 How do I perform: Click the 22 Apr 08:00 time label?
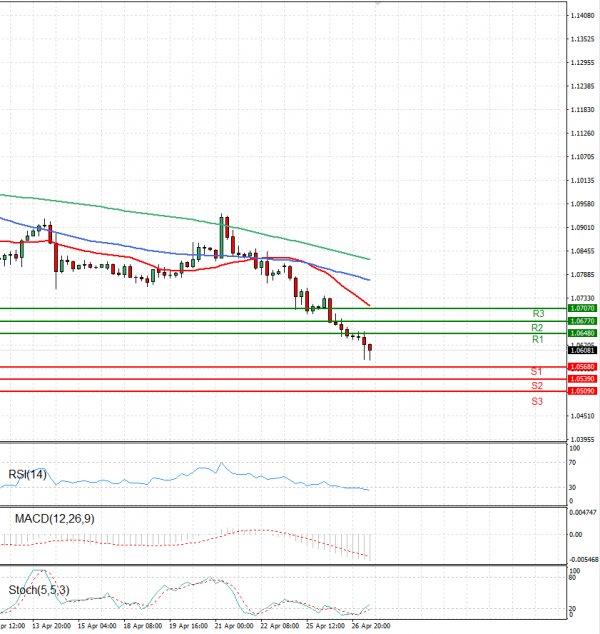280,626
